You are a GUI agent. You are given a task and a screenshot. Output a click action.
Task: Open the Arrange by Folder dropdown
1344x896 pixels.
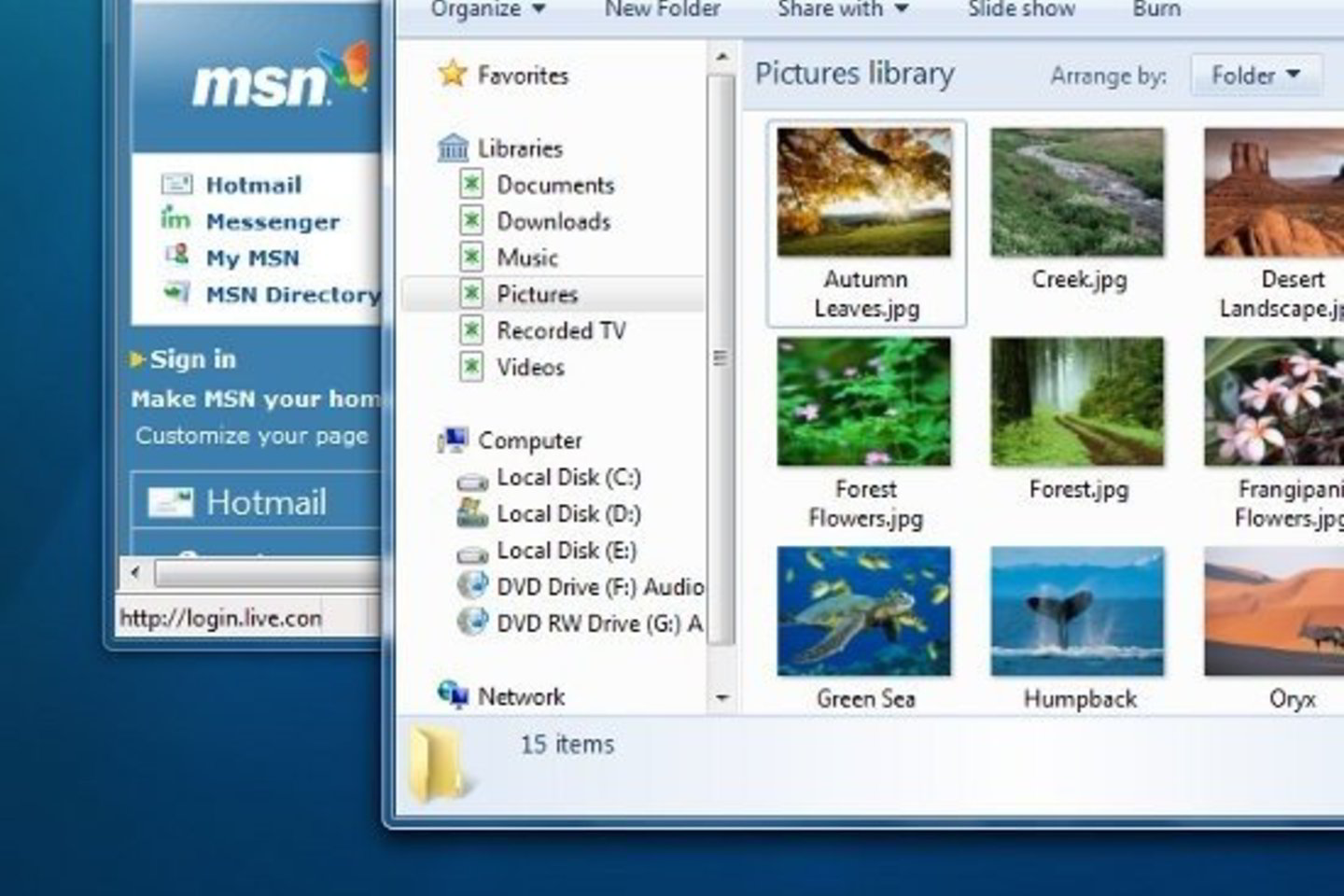point(1255,75)
